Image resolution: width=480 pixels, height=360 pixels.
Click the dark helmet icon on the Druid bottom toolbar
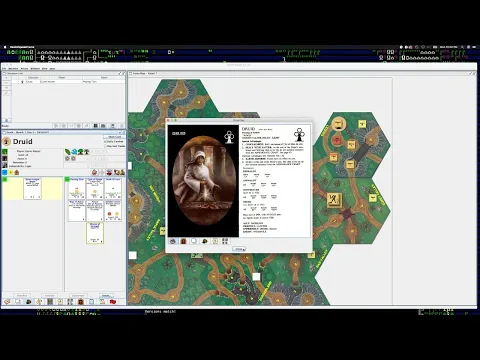point(29,302)
